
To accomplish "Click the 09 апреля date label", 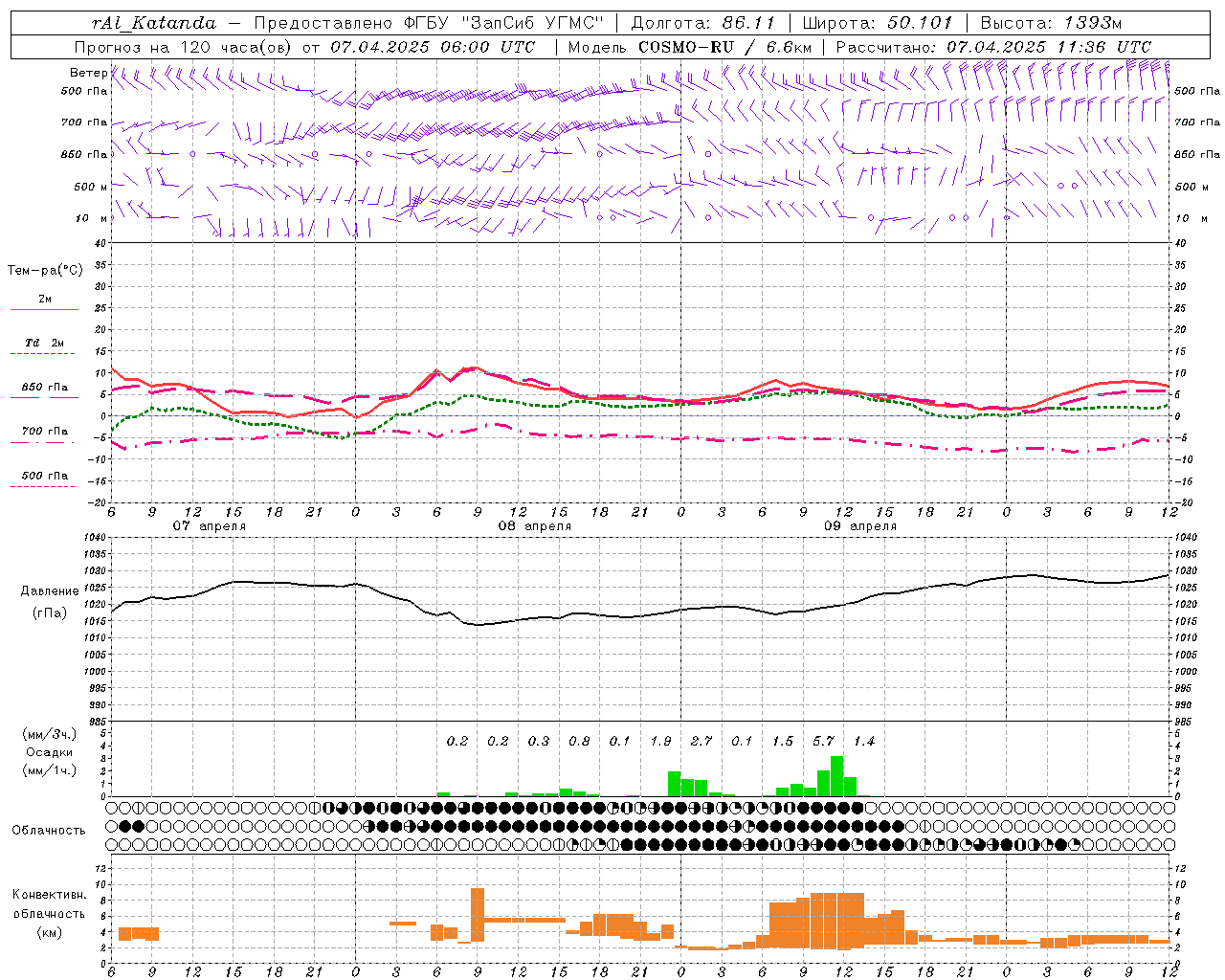I will click(x=860, y=526).
